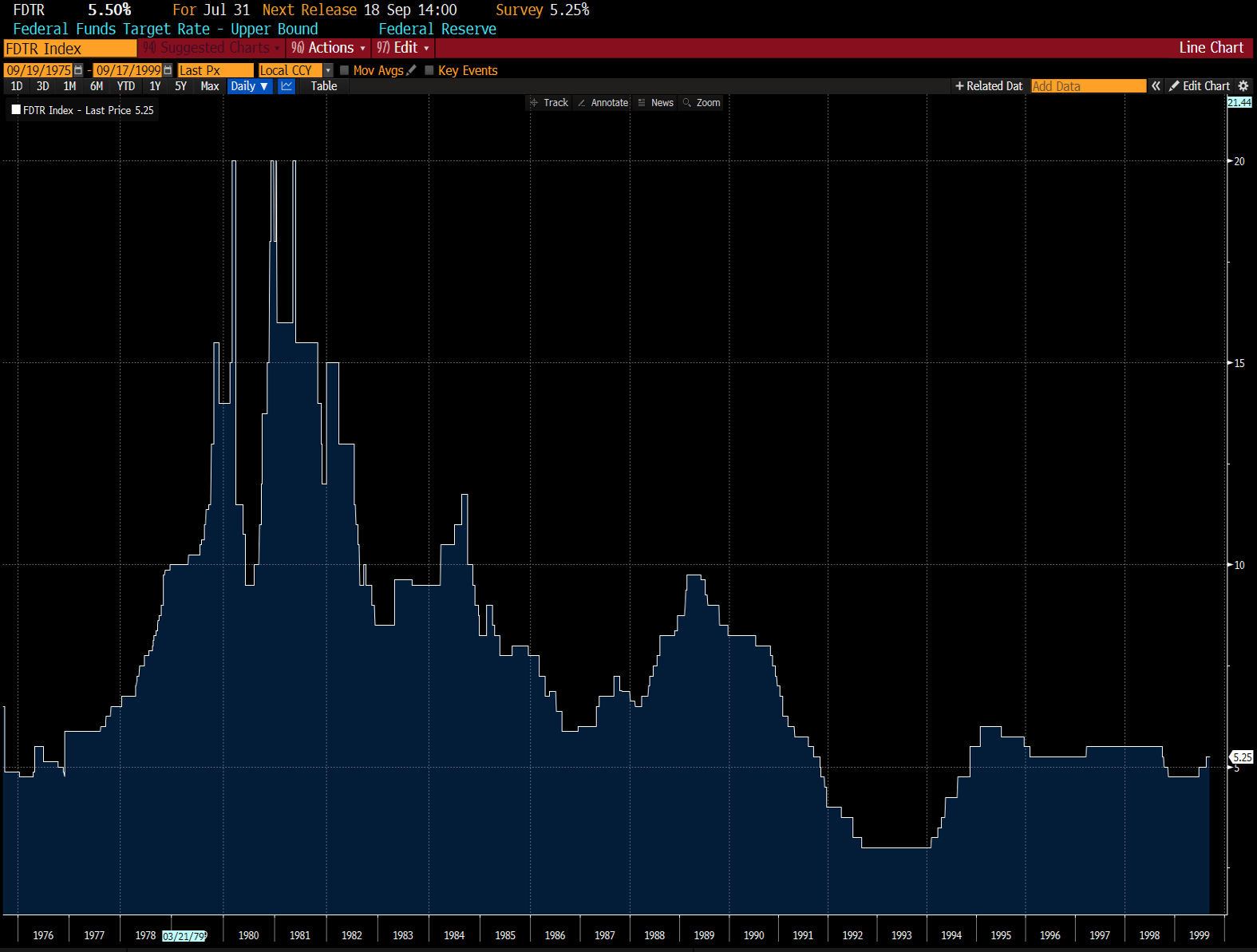Click the FDTR 5.50% header value
Screen dimensions: 1257x952
[109, 10]
